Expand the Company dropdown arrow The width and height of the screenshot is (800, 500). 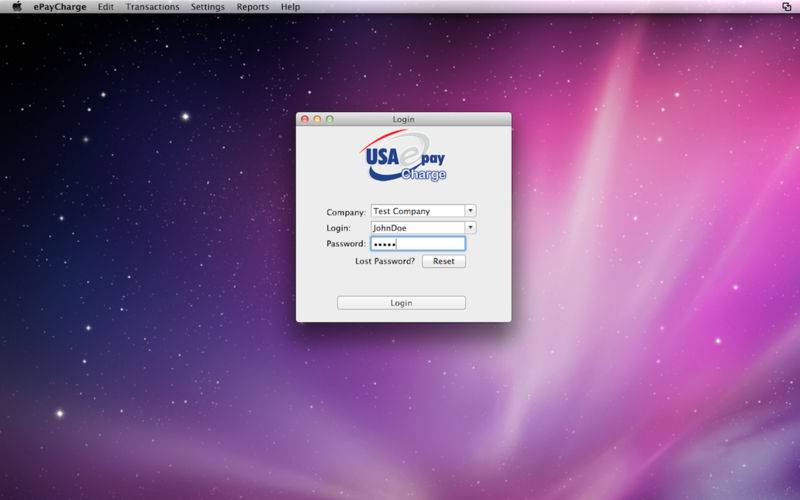point(470,210)
